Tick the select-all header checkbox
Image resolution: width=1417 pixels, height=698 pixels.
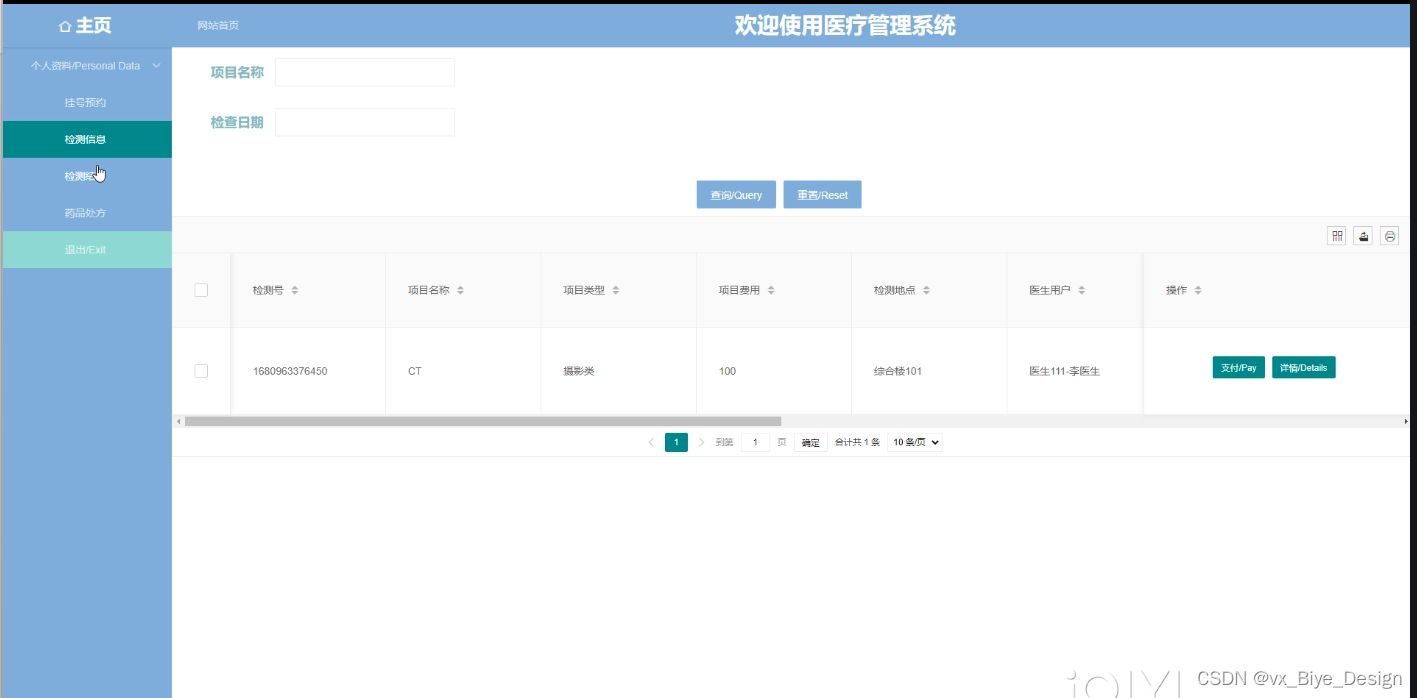point(201,290)
